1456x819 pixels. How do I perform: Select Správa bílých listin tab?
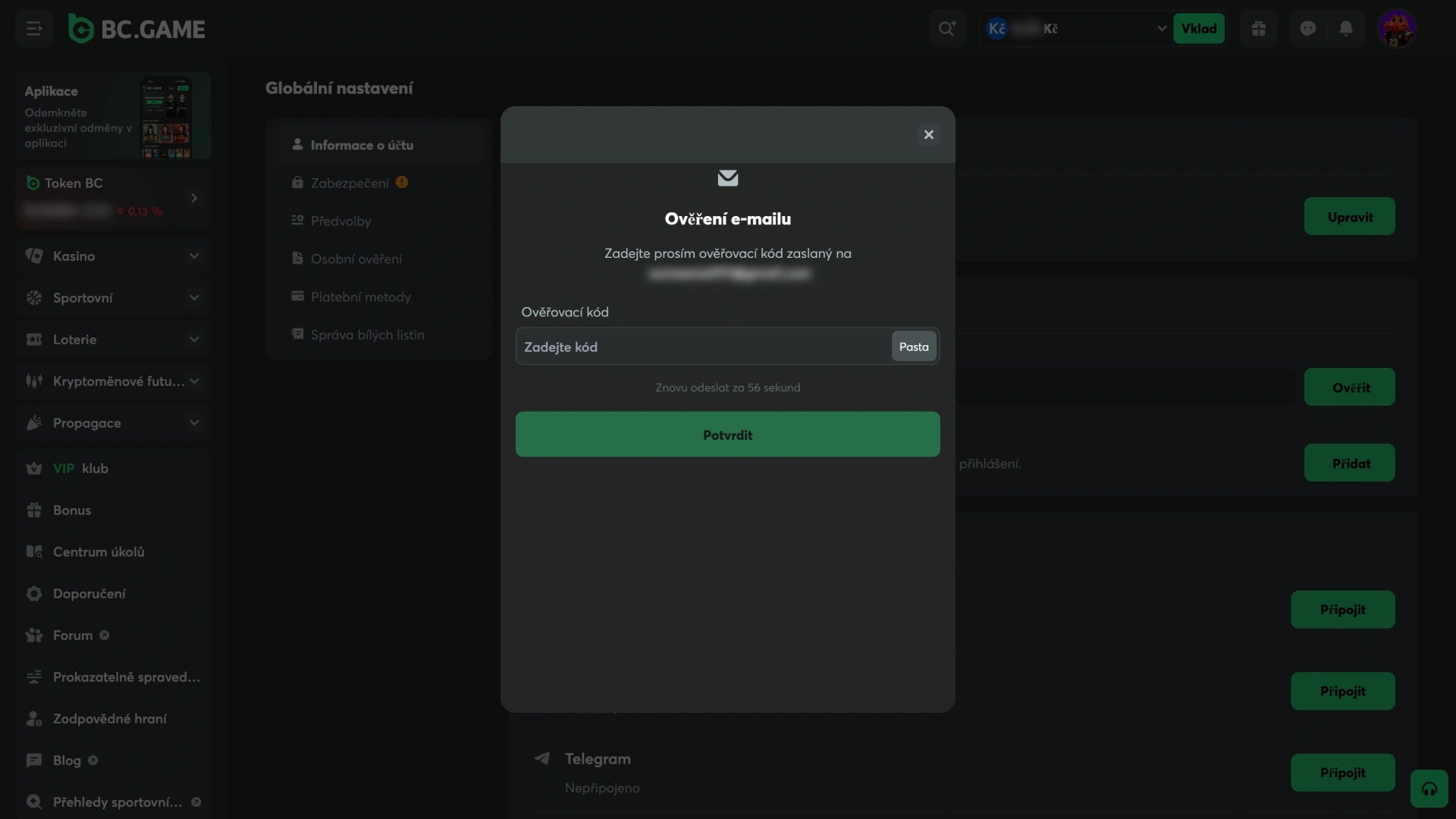(x=379, y=334)
